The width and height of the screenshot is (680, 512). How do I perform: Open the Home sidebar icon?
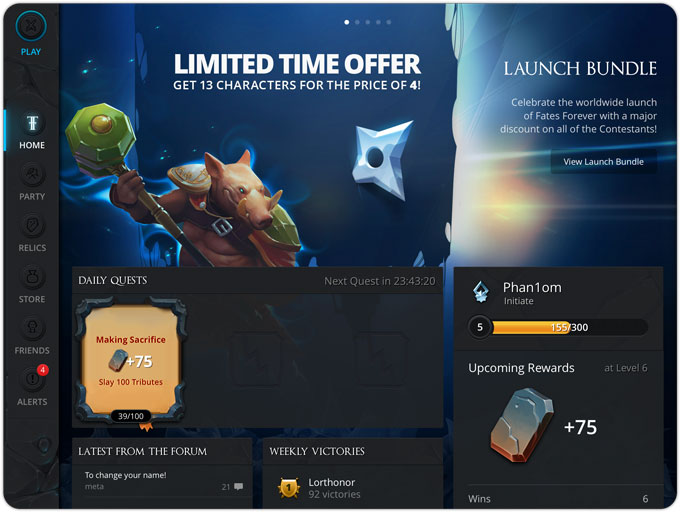32,123
